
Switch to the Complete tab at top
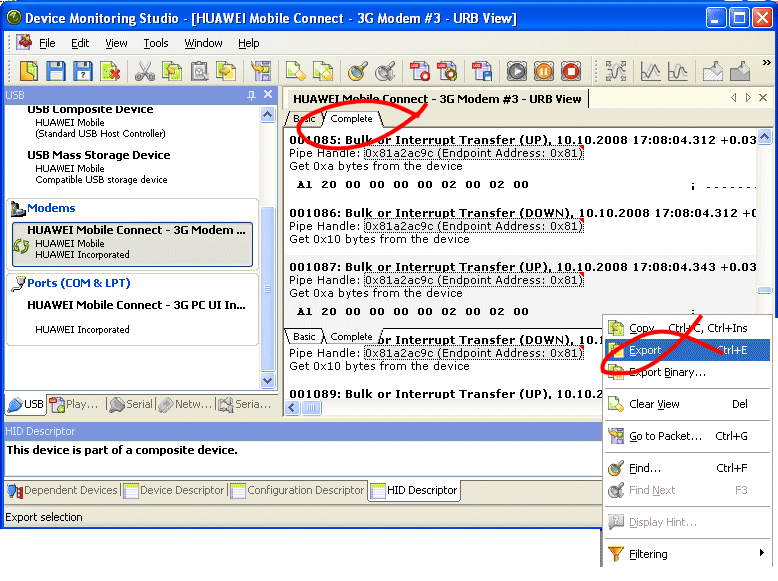[351, 119]
